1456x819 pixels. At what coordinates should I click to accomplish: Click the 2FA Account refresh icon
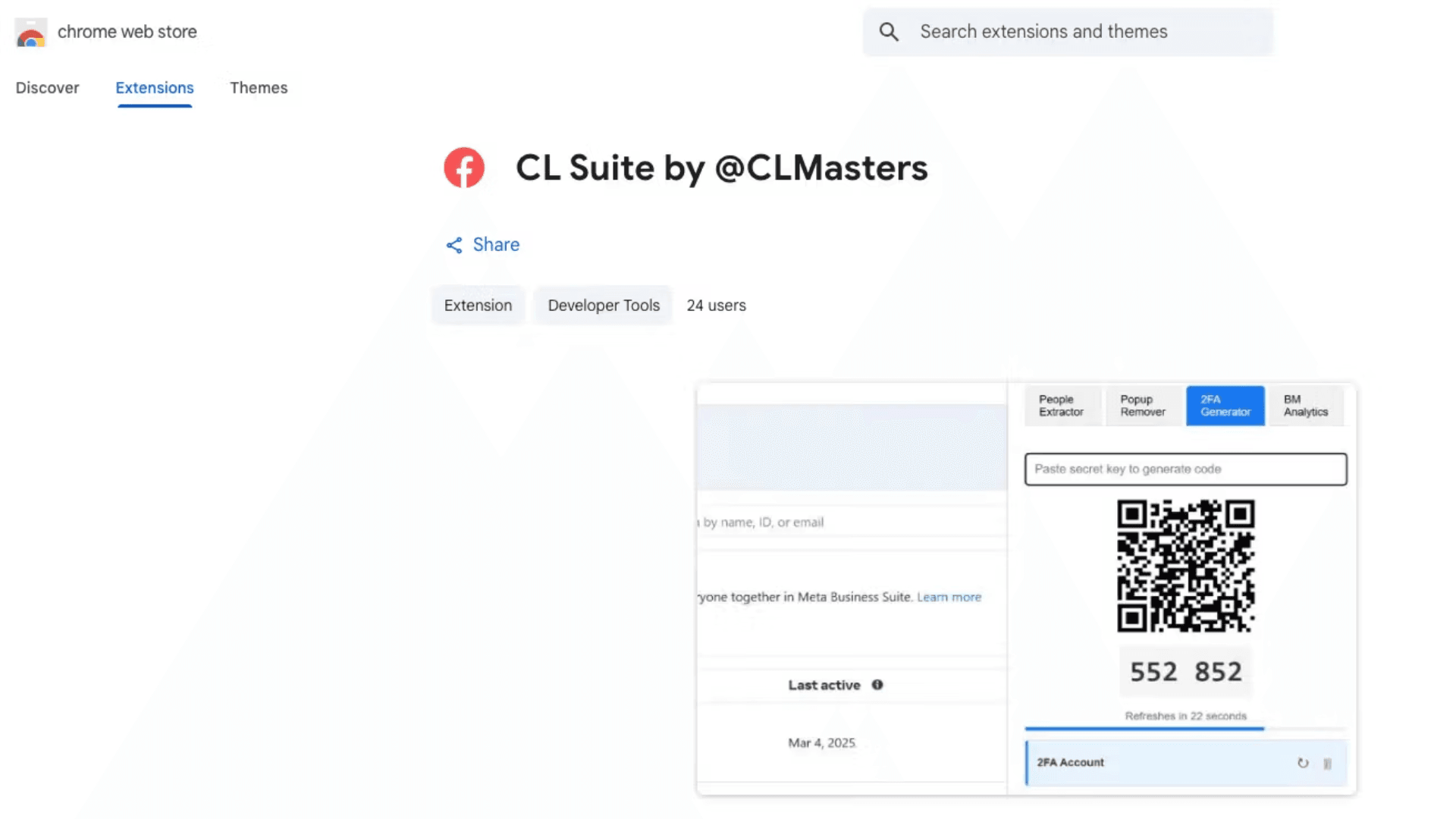click(1303, 763)
